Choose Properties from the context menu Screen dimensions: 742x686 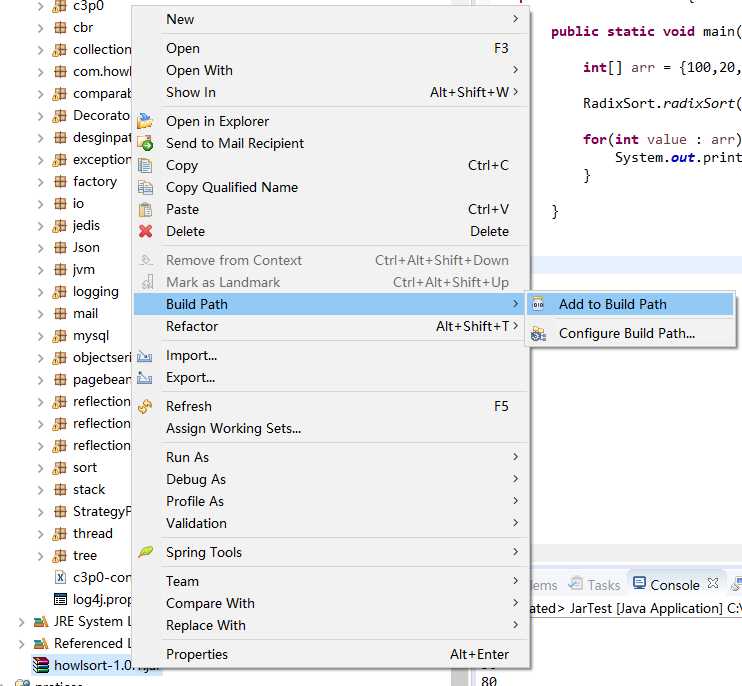[197, 654]
